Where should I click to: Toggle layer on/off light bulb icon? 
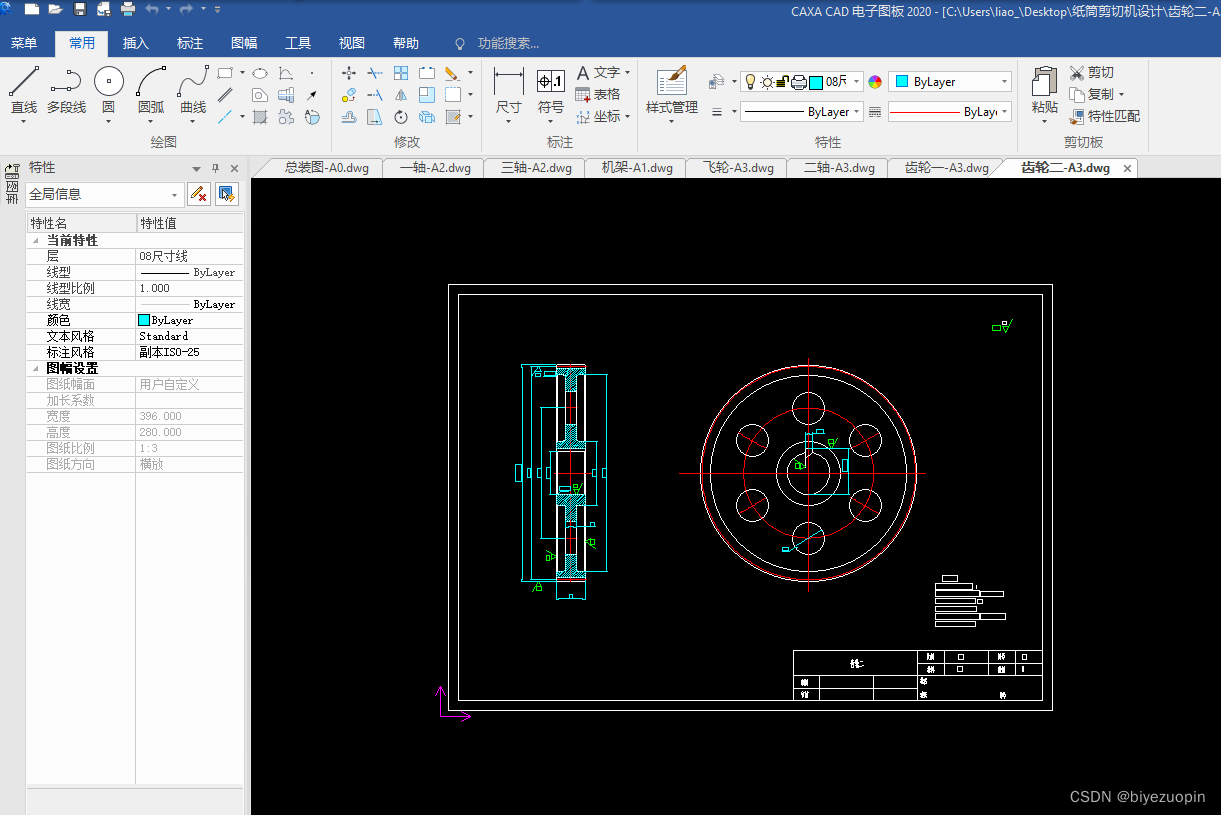[751, 82]
